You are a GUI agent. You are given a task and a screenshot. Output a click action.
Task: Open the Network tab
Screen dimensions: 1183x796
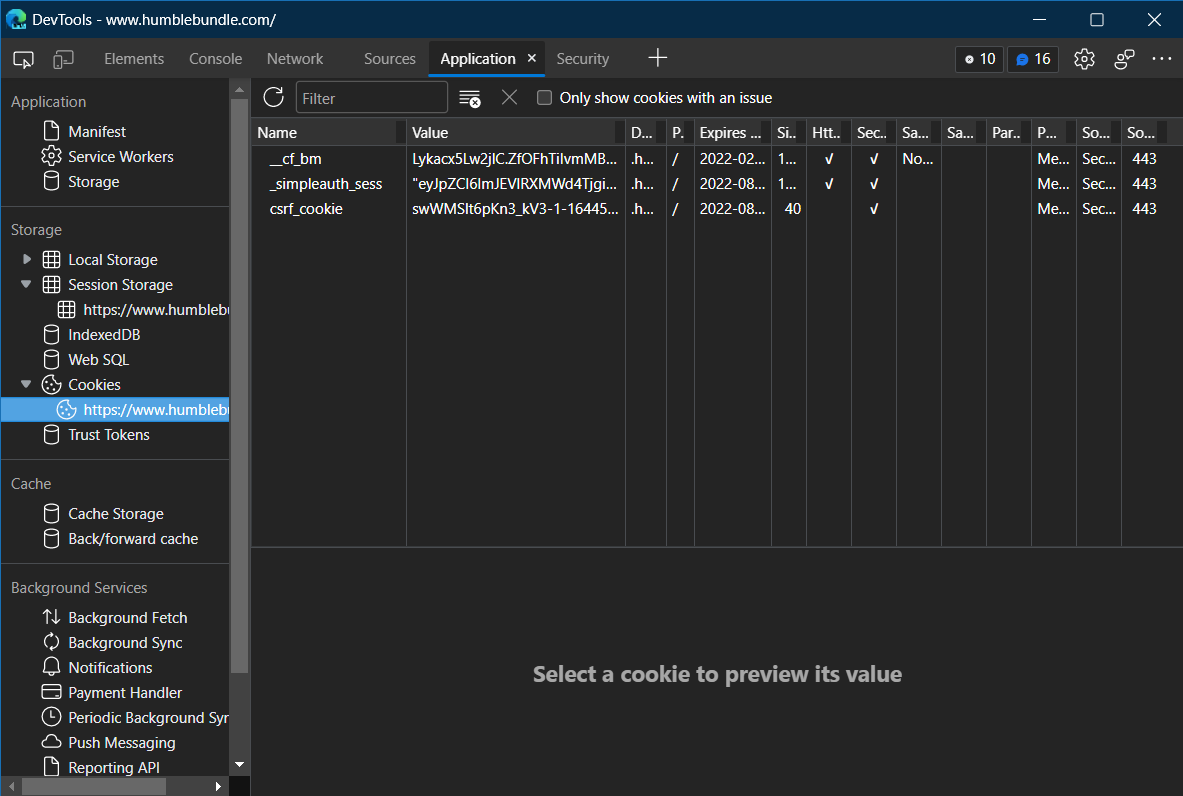[x=295, y=59]
